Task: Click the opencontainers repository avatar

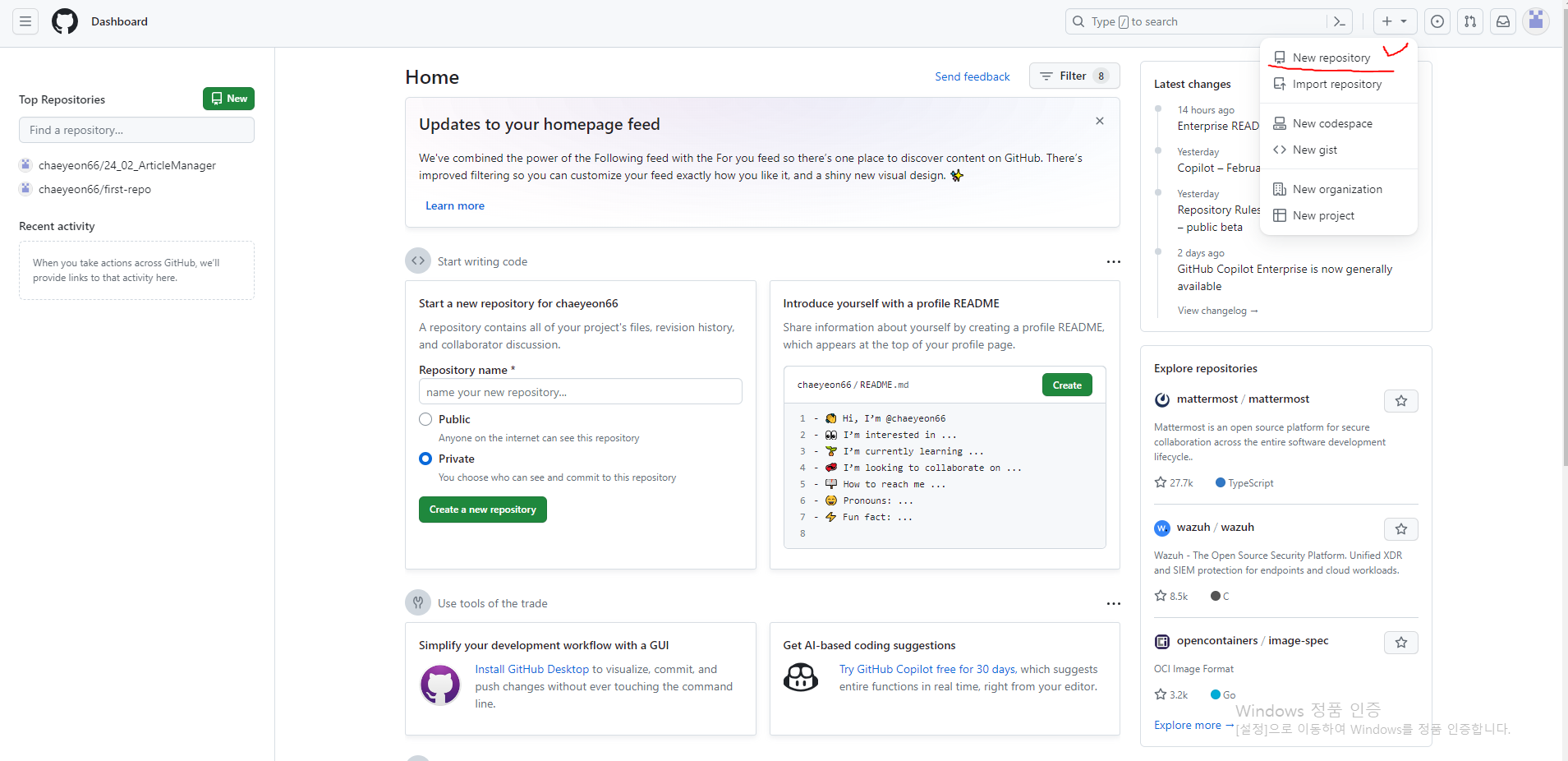Action: coord(1162,642)
